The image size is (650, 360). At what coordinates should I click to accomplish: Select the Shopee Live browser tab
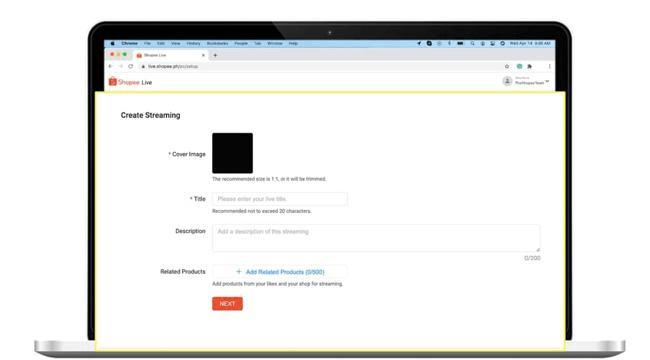pyautogui.click(x=170, y=55)
